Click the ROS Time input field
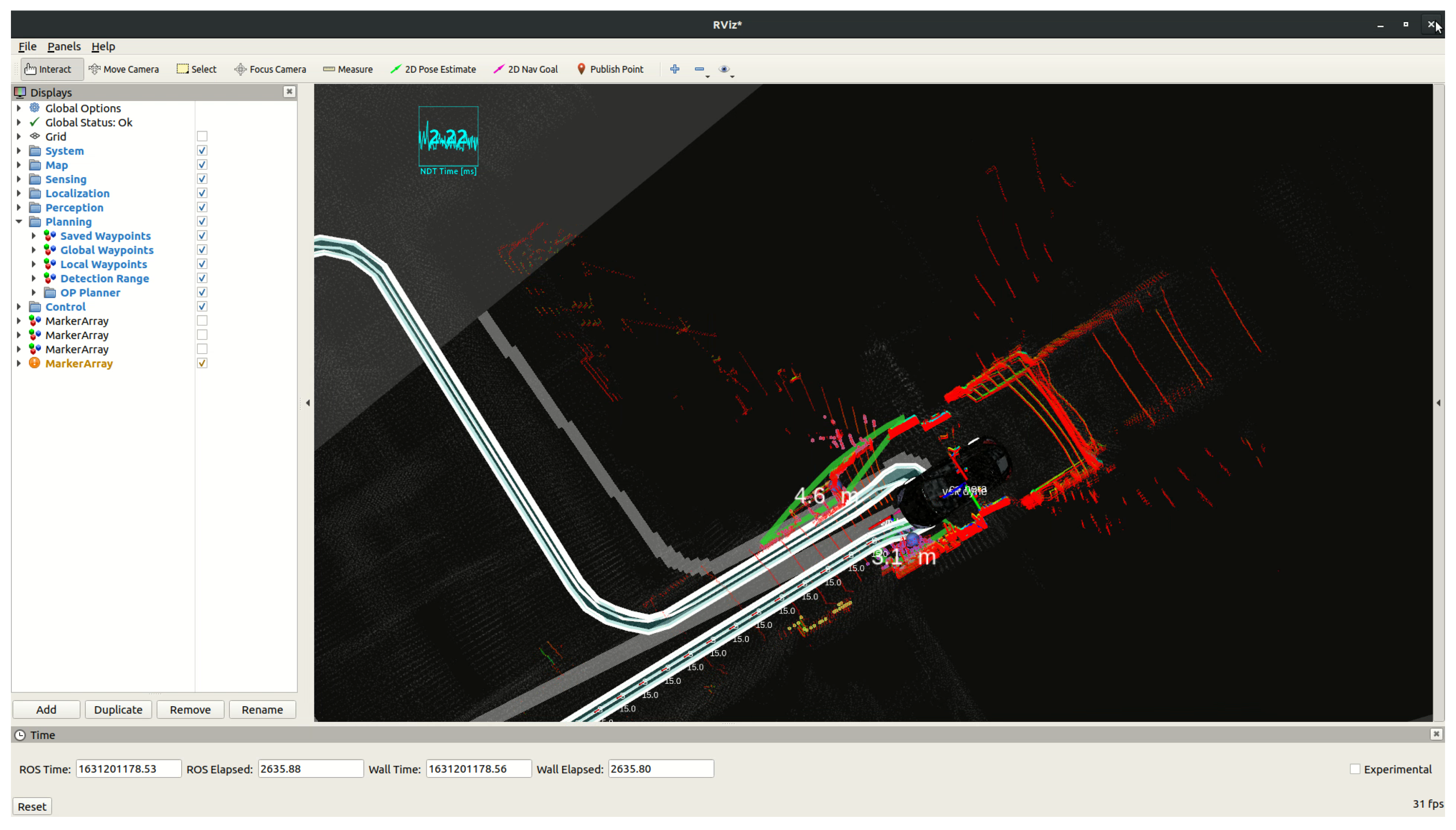The height and width of the screenshot is (830, 1456). 128,768
